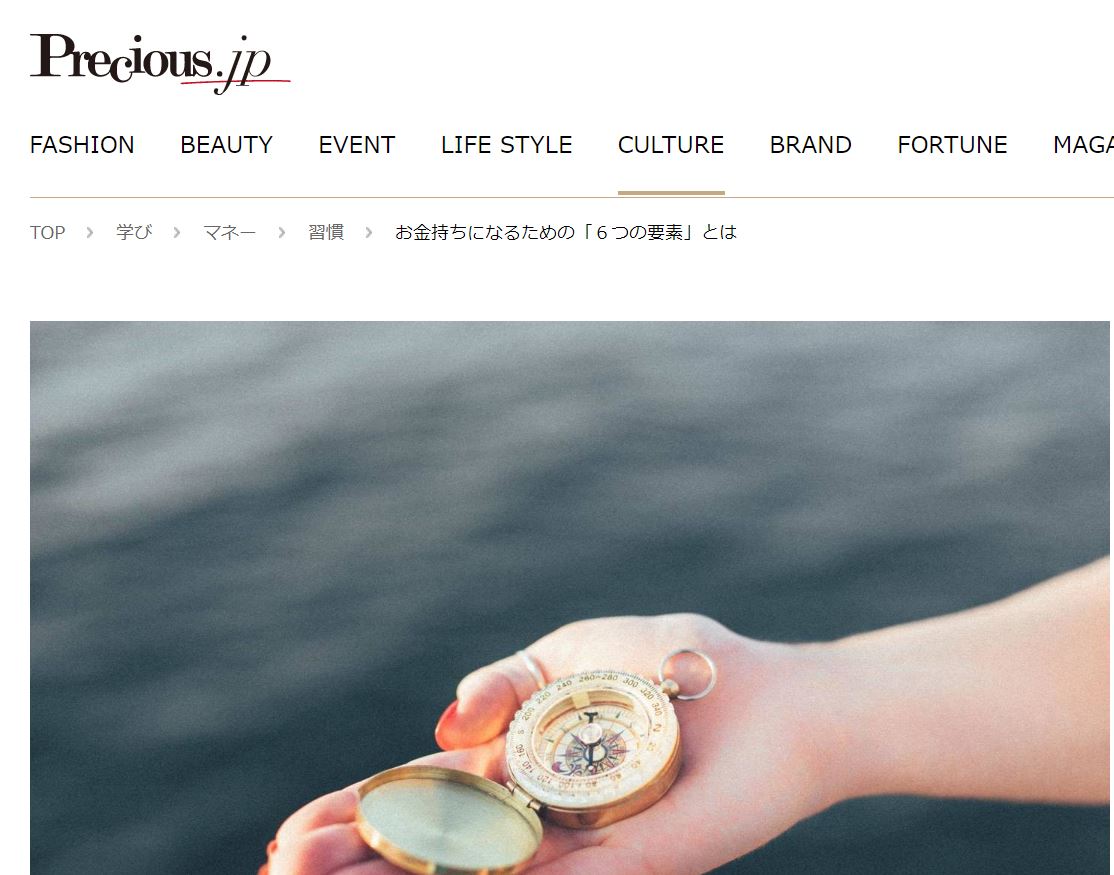Screen dimensions: 1114x875
Task: Open the BRAND section
Action: point(811,145)
